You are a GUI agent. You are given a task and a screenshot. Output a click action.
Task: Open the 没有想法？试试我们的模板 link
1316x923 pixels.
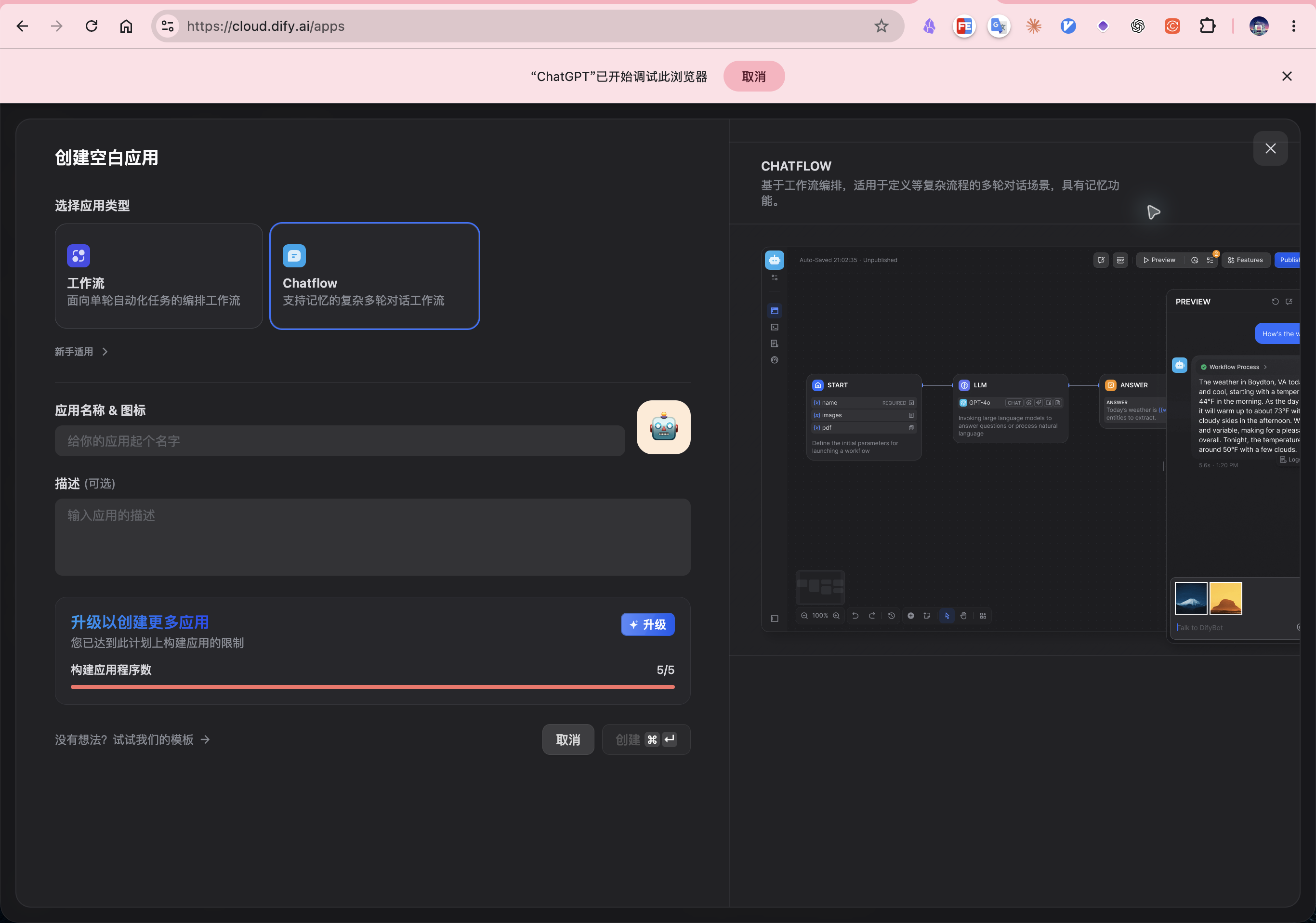[x=132, y=739]
